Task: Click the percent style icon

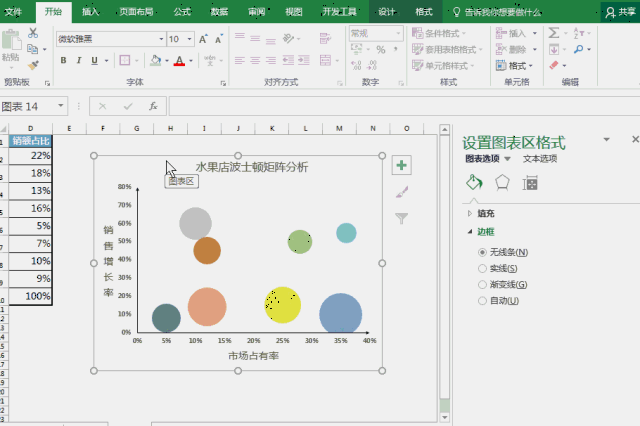Action: [x=381, y=49]
